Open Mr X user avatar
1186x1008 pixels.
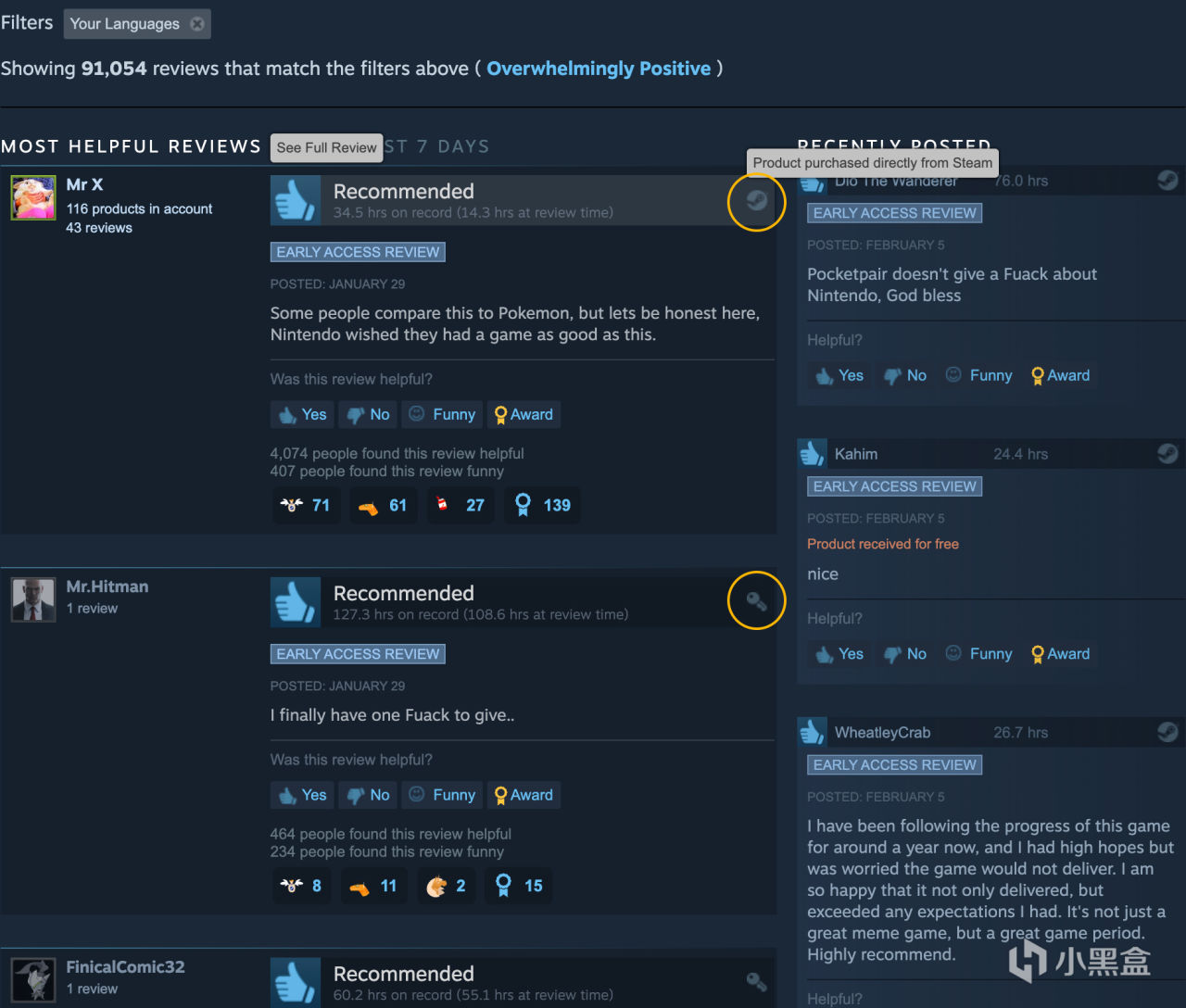pos(33,197)
